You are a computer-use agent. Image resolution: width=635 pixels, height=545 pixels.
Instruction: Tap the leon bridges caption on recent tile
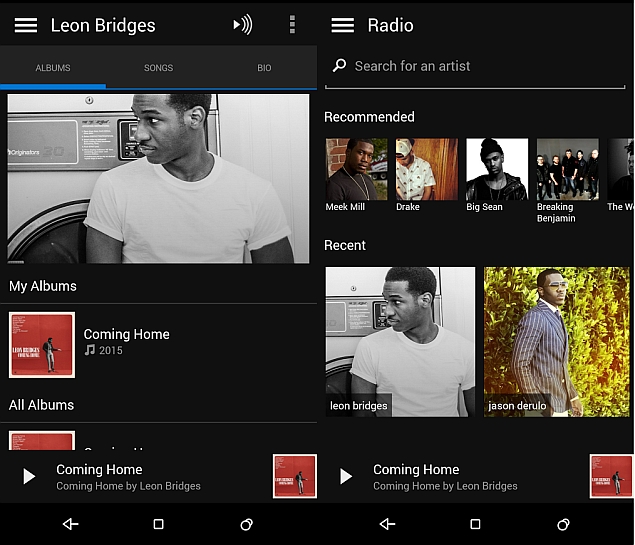[359, 406]
